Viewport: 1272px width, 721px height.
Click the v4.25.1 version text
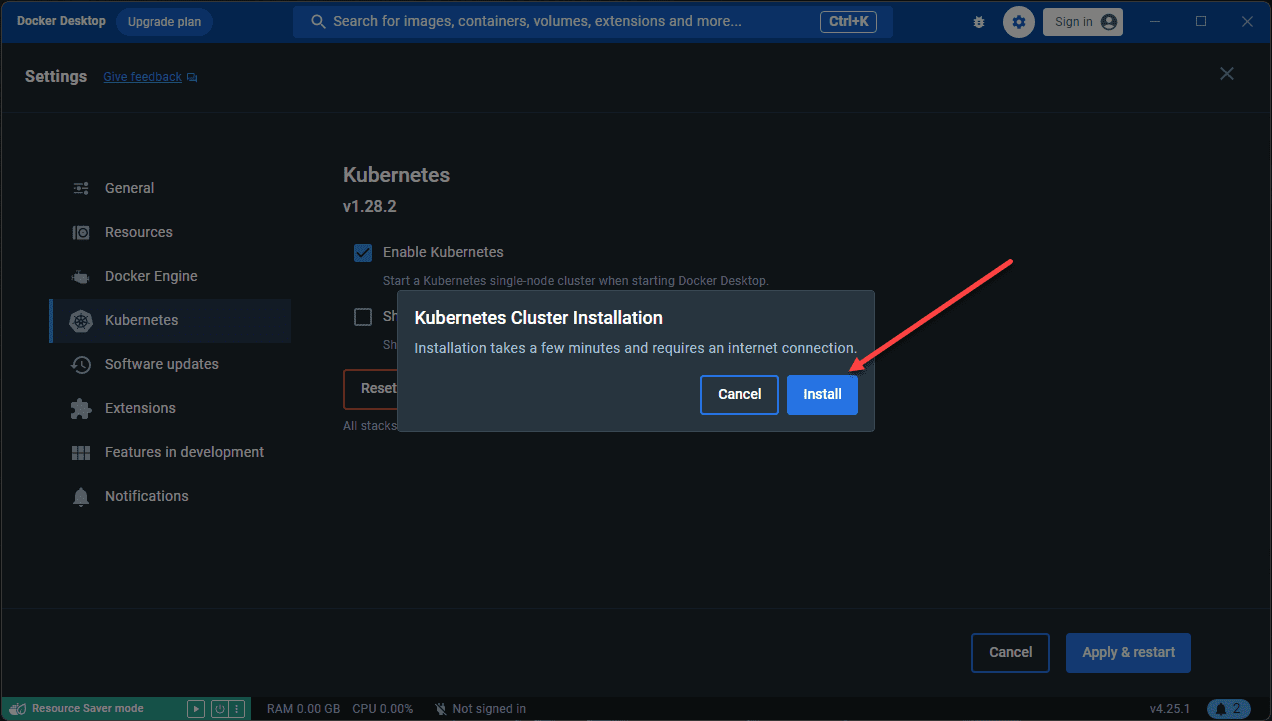1170,709
